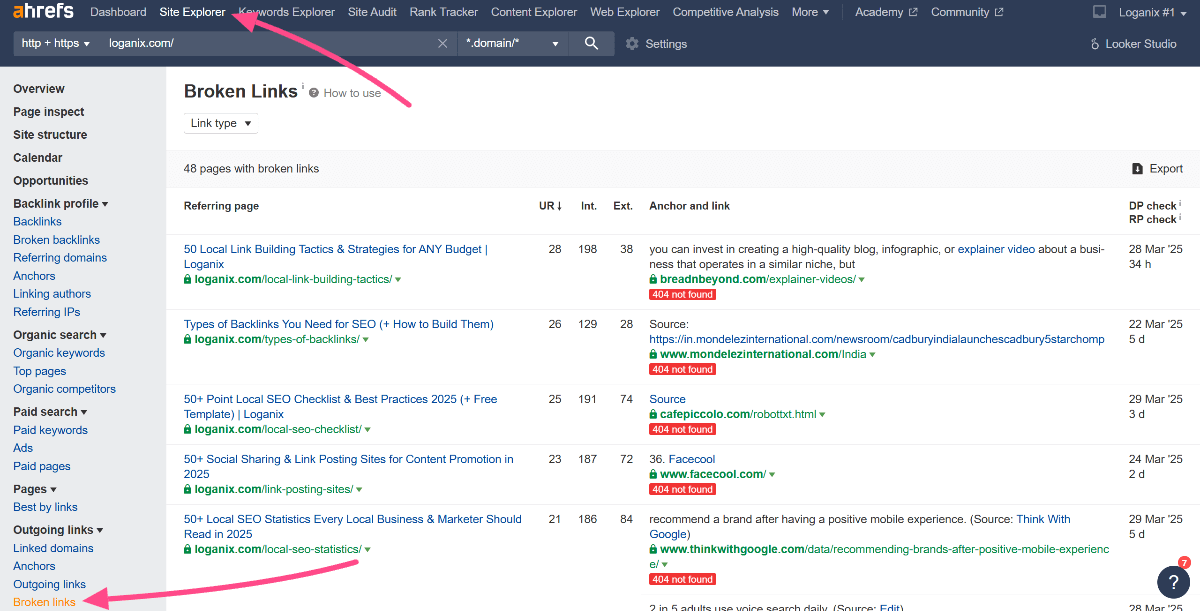Open the help question mark bubble

click(1173, 581)
